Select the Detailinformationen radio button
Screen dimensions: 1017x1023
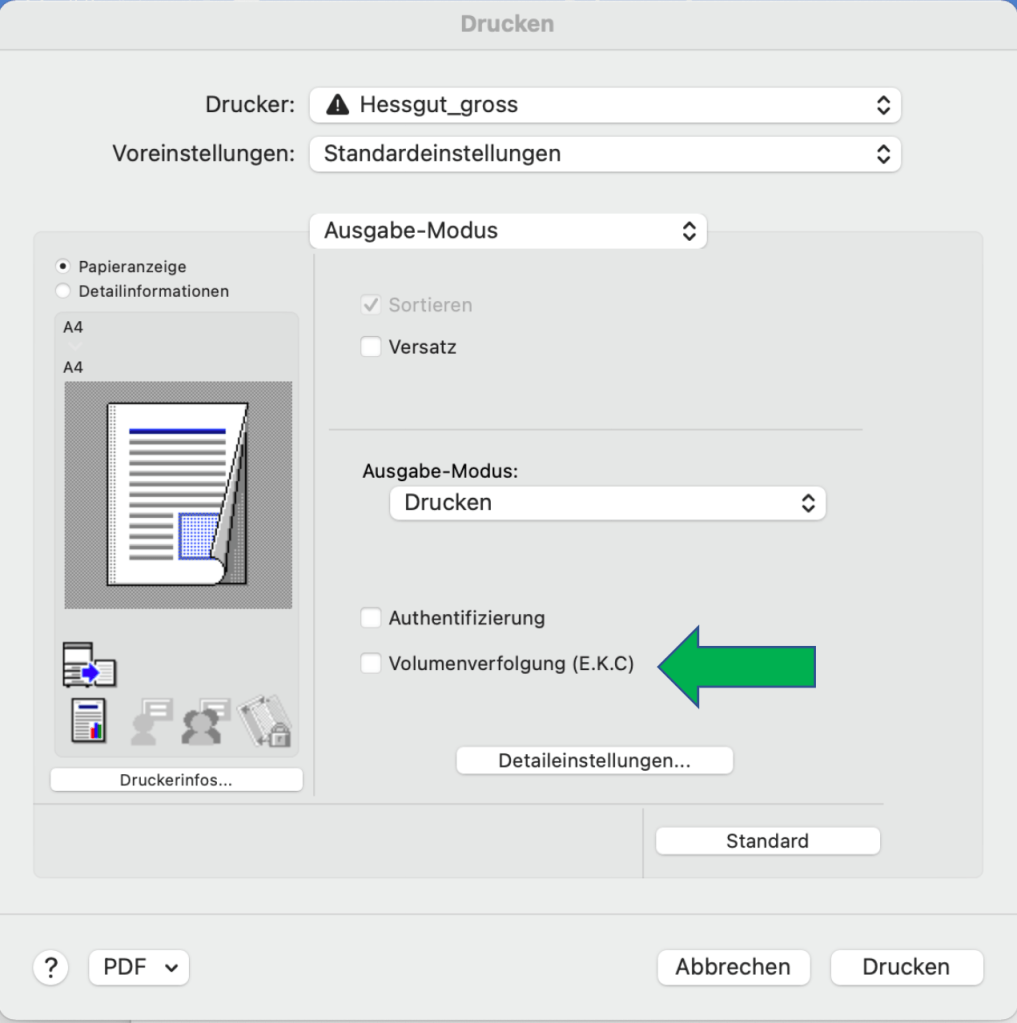pyautogui.click(x=64, y=292)
